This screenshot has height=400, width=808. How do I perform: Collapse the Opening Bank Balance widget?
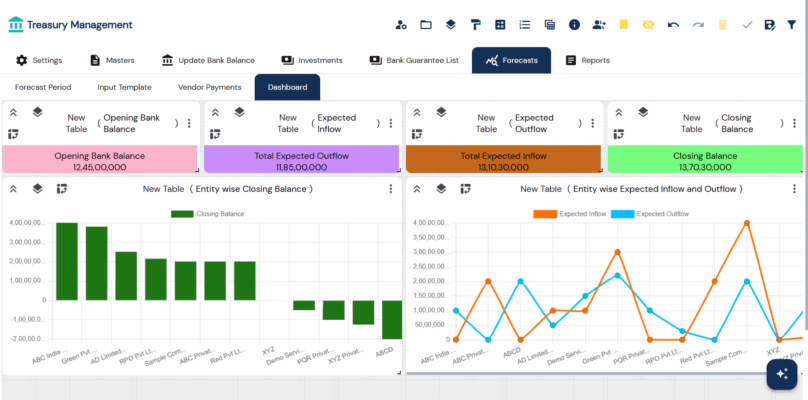click(13, 113)
